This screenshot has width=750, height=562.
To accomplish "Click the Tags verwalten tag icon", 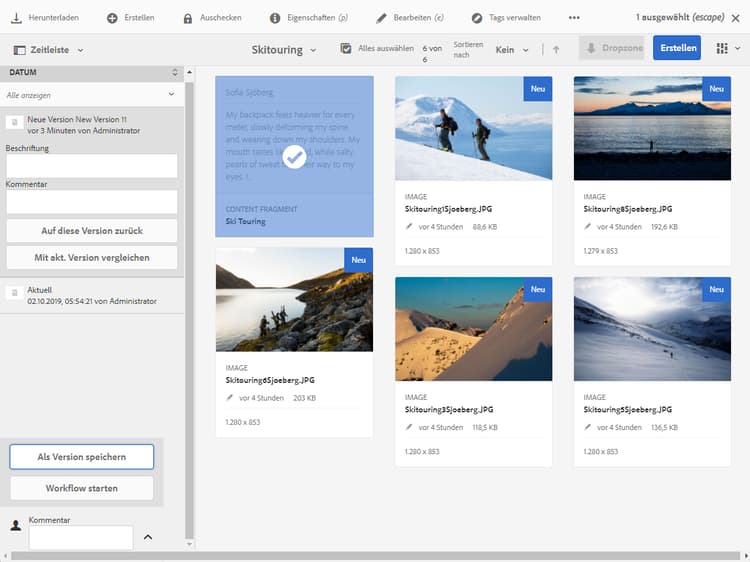I will [x=477, y=18].
